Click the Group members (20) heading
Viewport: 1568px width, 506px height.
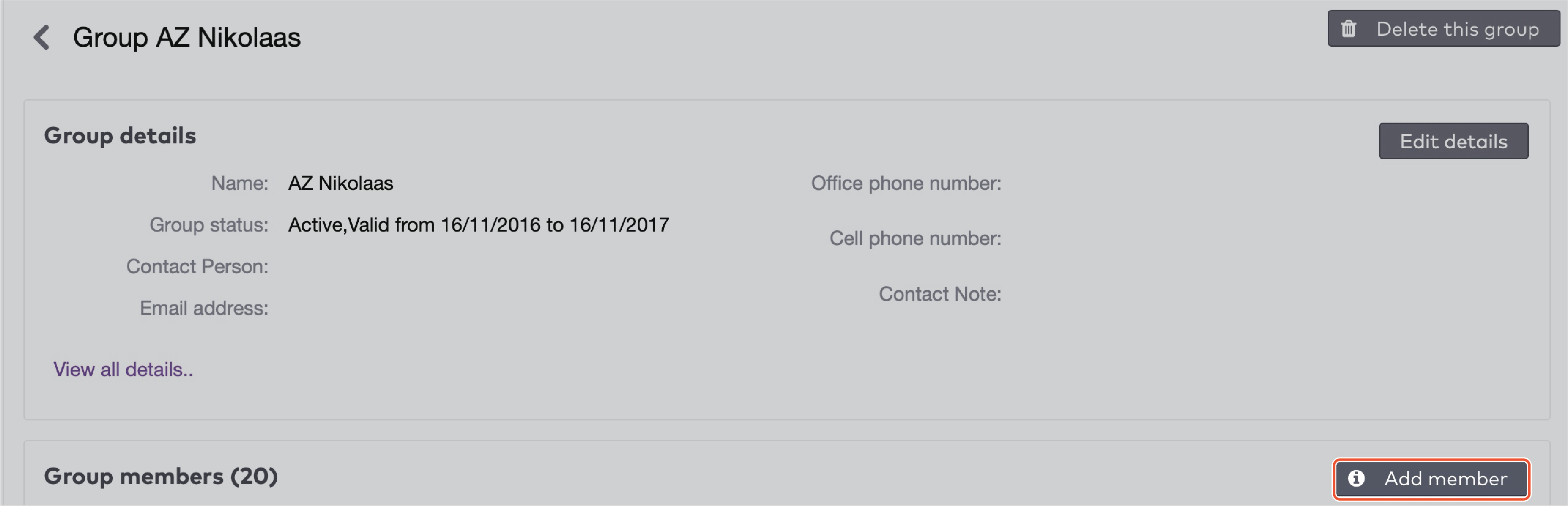click(x=162, y=477)
